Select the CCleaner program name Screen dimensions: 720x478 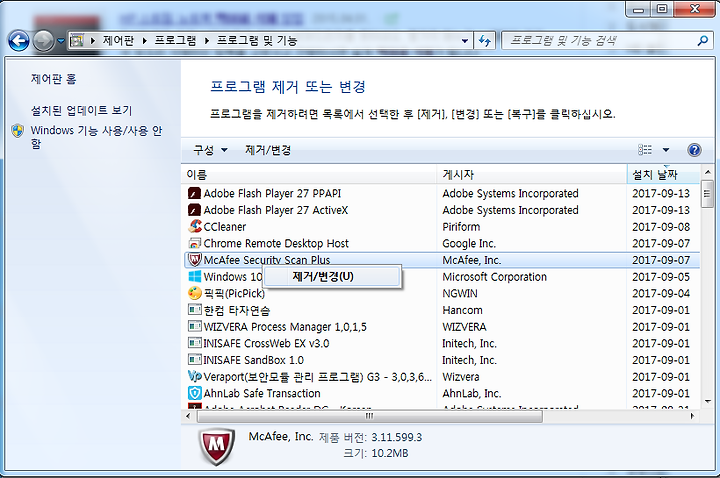tap(225, 227)
